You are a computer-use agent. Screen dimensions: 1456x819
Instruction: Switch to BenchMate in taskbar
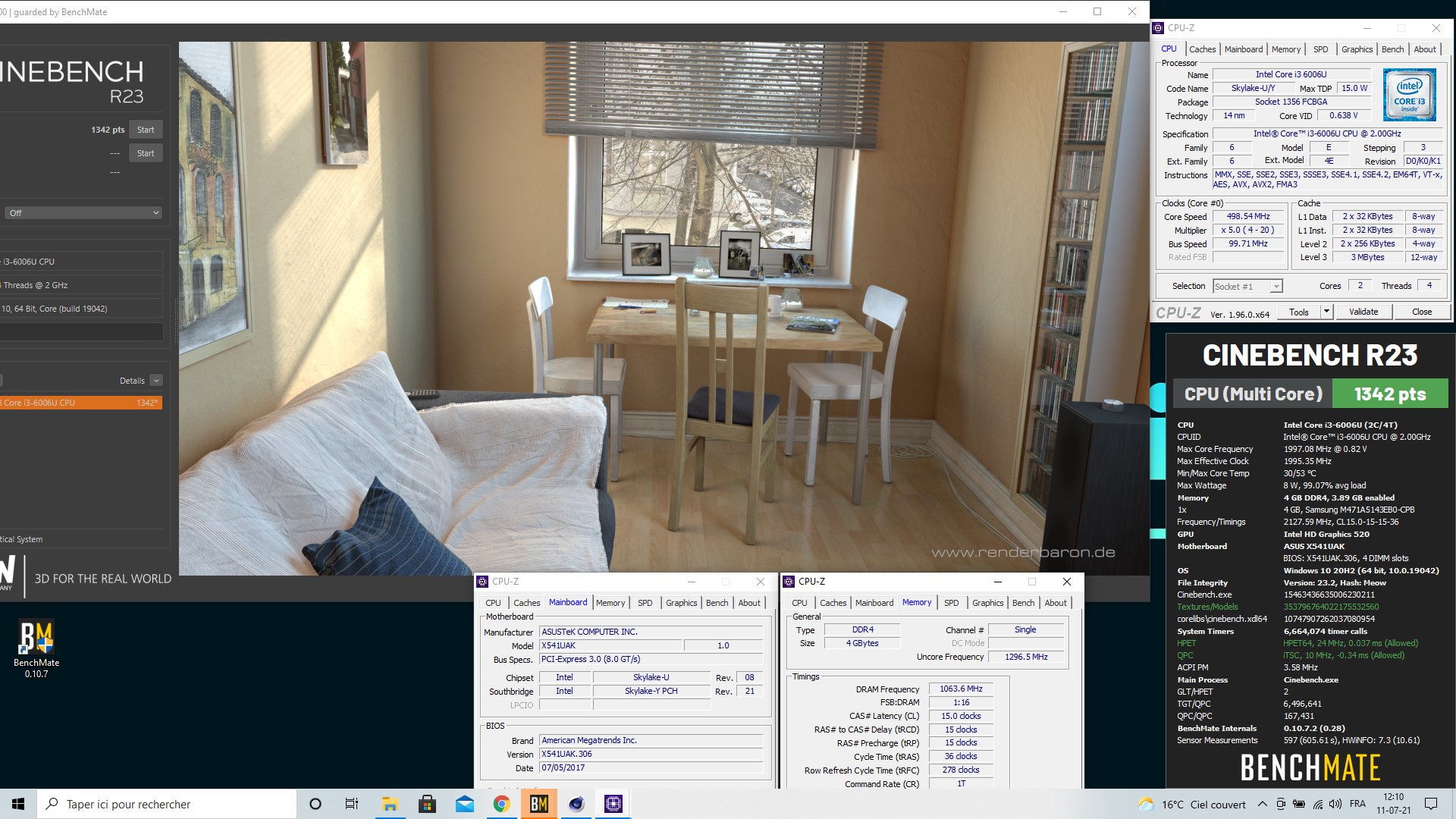click(x=538, y=804)
